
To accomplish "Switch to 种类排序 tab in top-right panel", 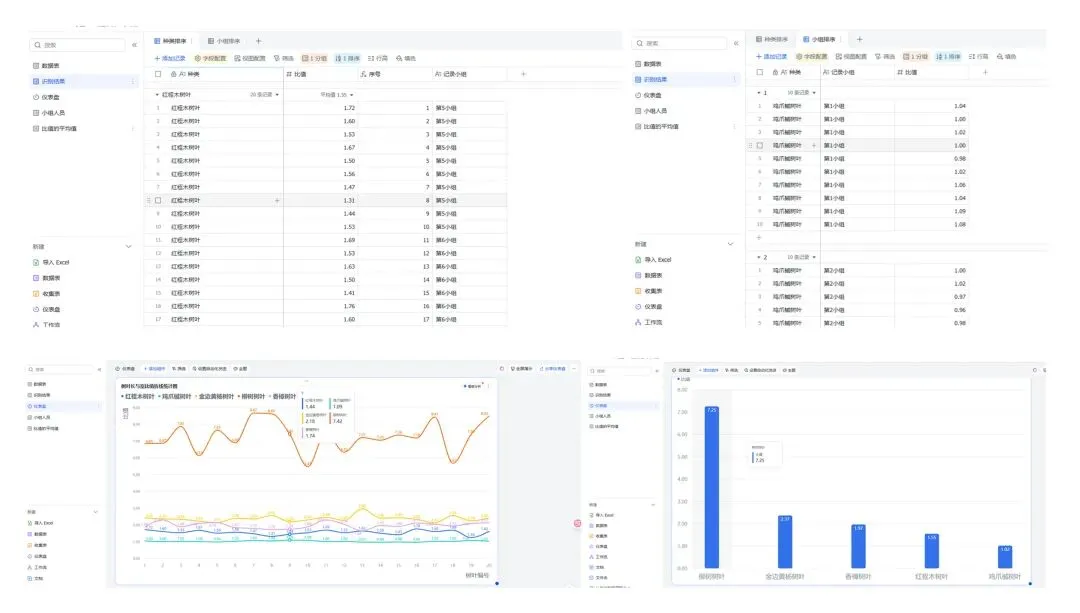I will tap(772, 39).
